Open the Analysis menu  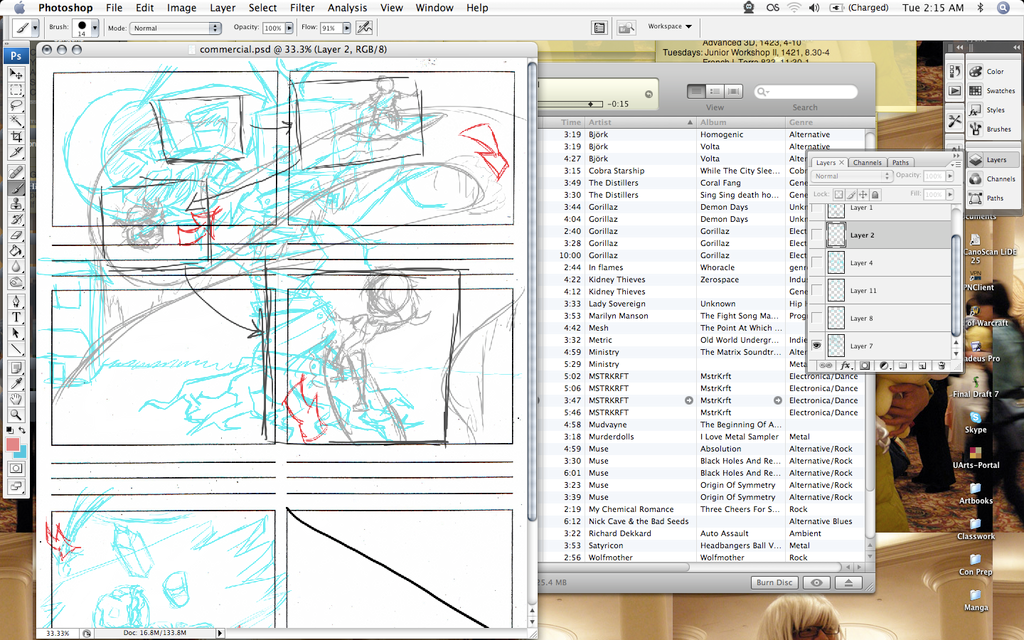pyautogui.click(x=347, y=8)
